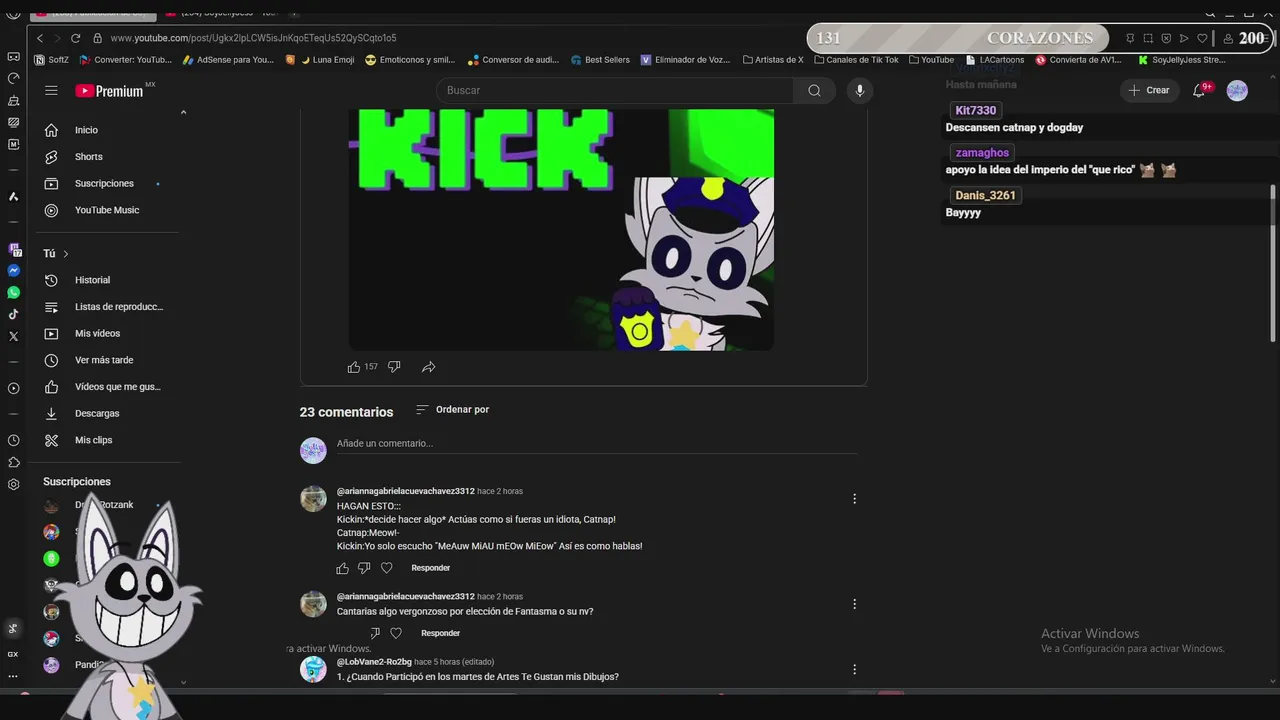Open YouTube Music in the sidebar
The height and width of the screenshot is (720, 1280).
(x=105, y=210)
